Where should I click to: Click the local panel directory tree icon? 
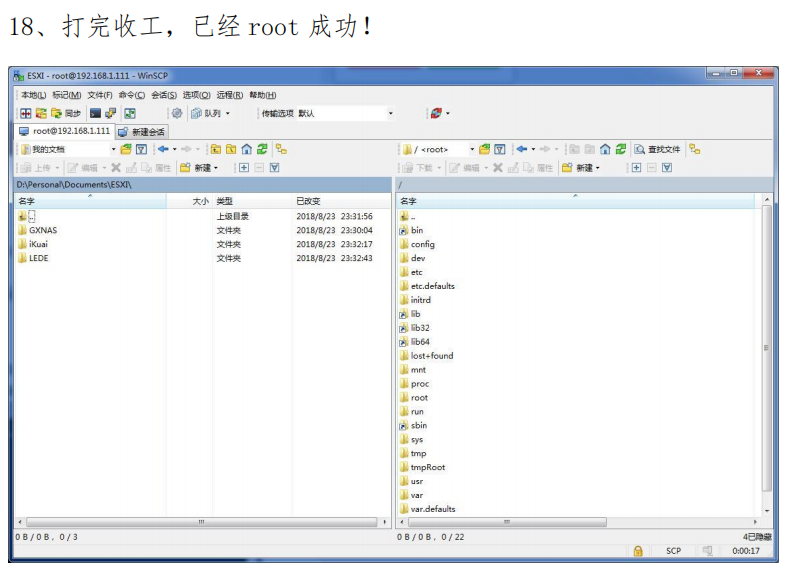pos(281,150)
